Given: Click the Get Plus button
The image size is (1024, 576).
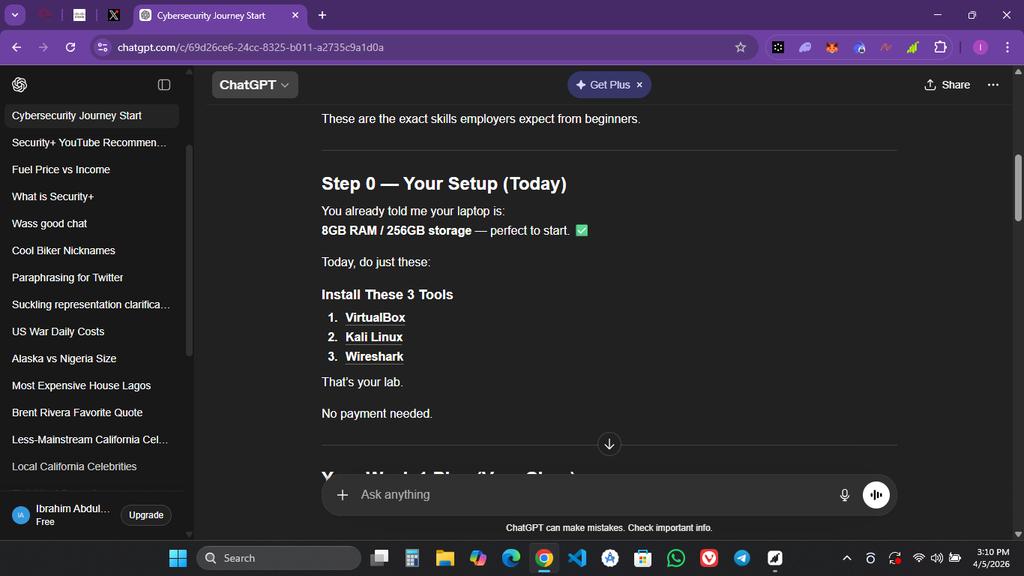Looking at the screenshot, I should click(x=603, y=85).
